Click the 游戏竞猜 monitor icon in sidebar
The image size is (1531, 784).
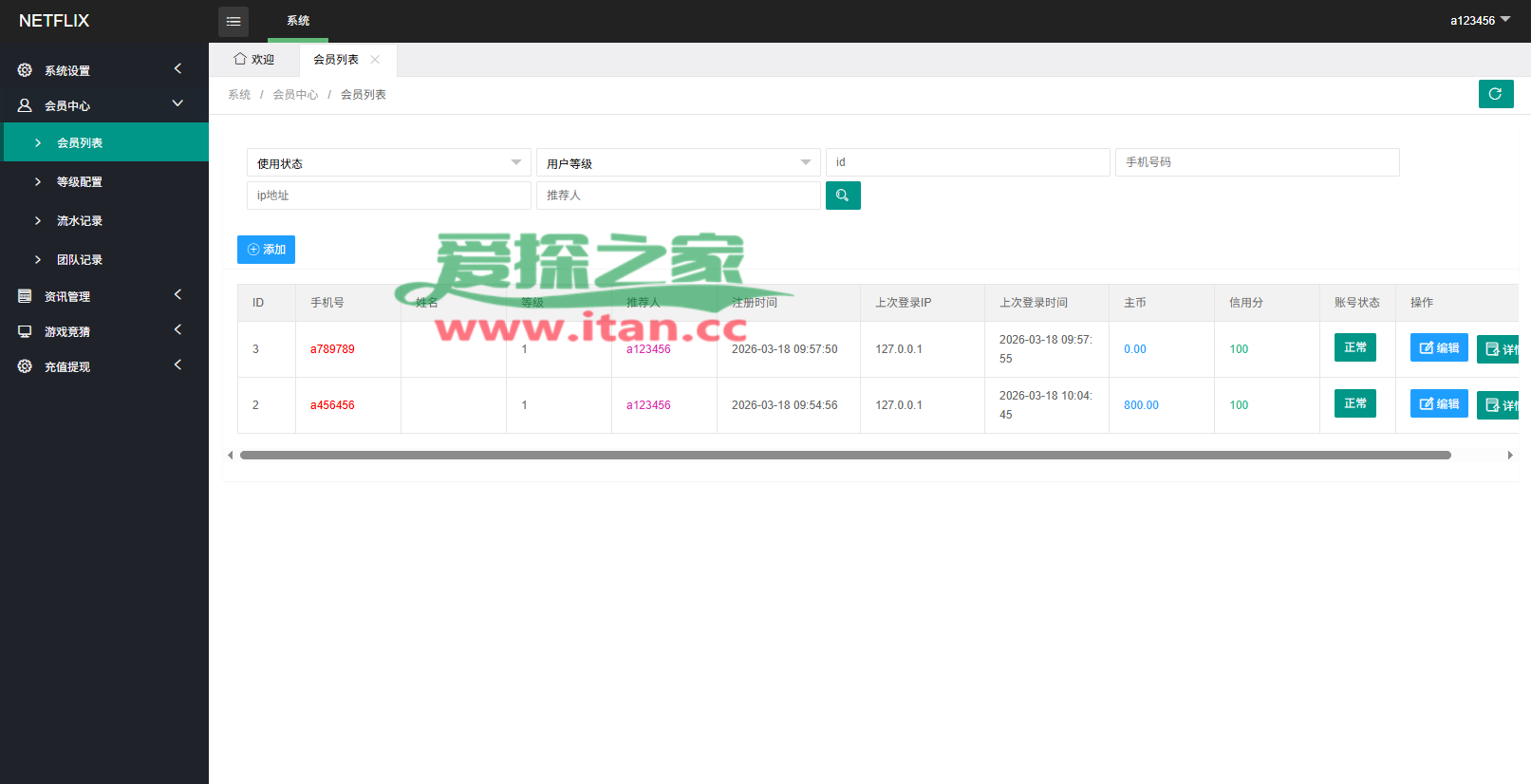click(x=25, y=331)
